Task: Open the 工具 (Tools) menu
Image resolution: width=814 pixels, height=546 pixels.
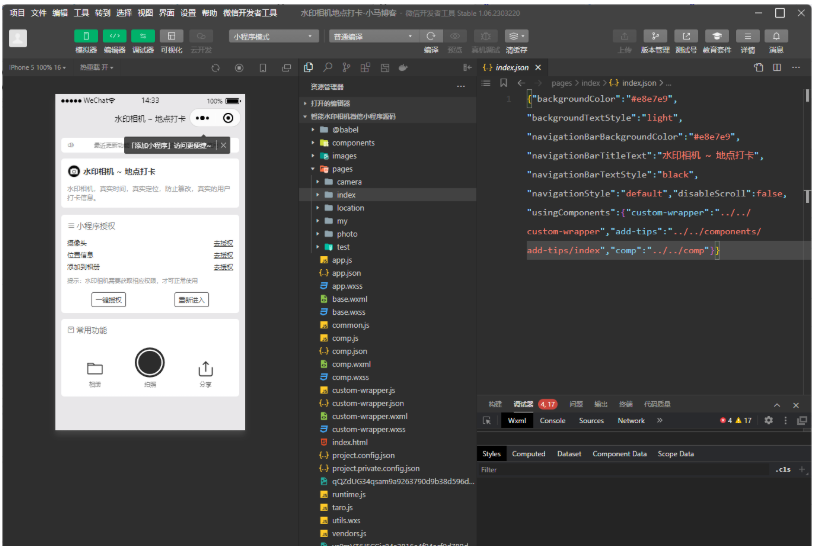Action: point(81,13)
